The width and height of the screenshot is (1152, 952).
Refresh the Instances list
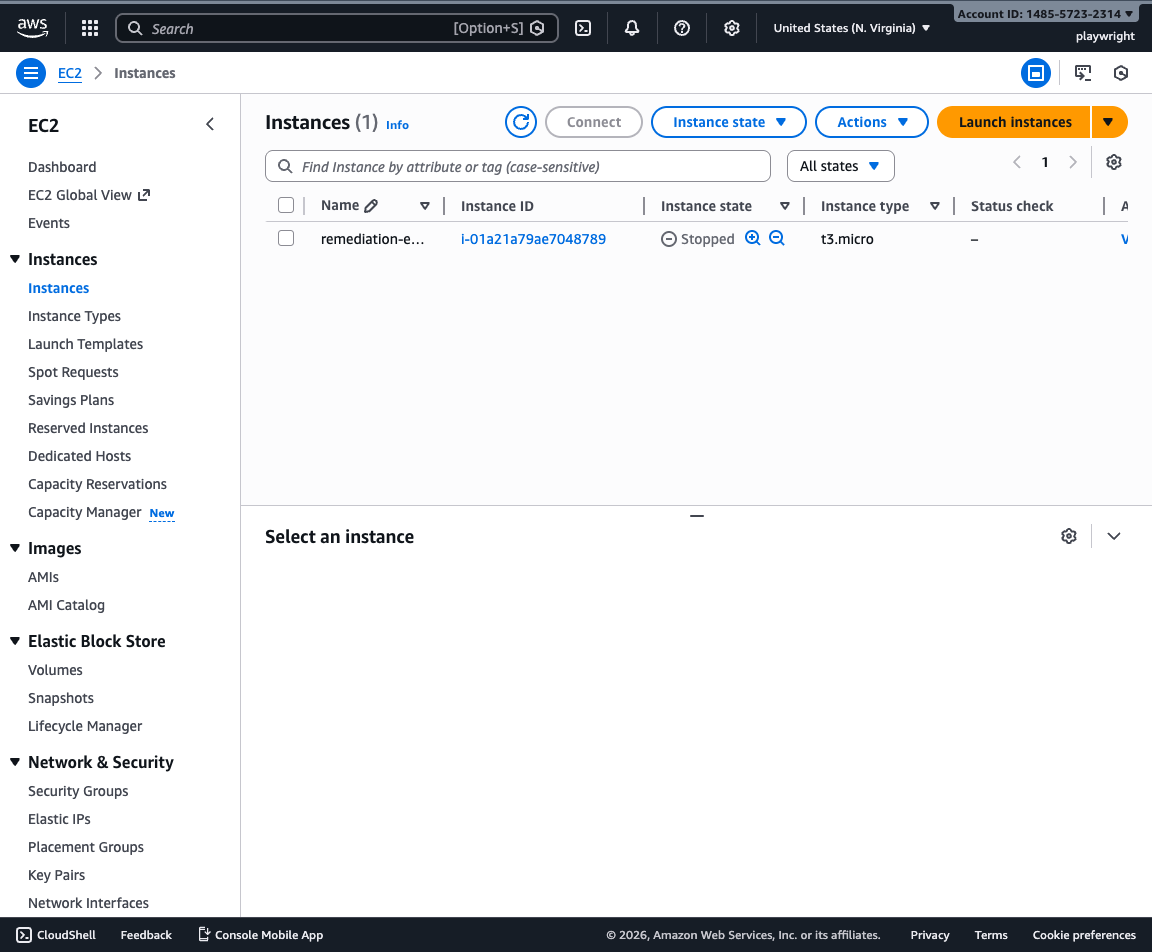pos(520,121)
